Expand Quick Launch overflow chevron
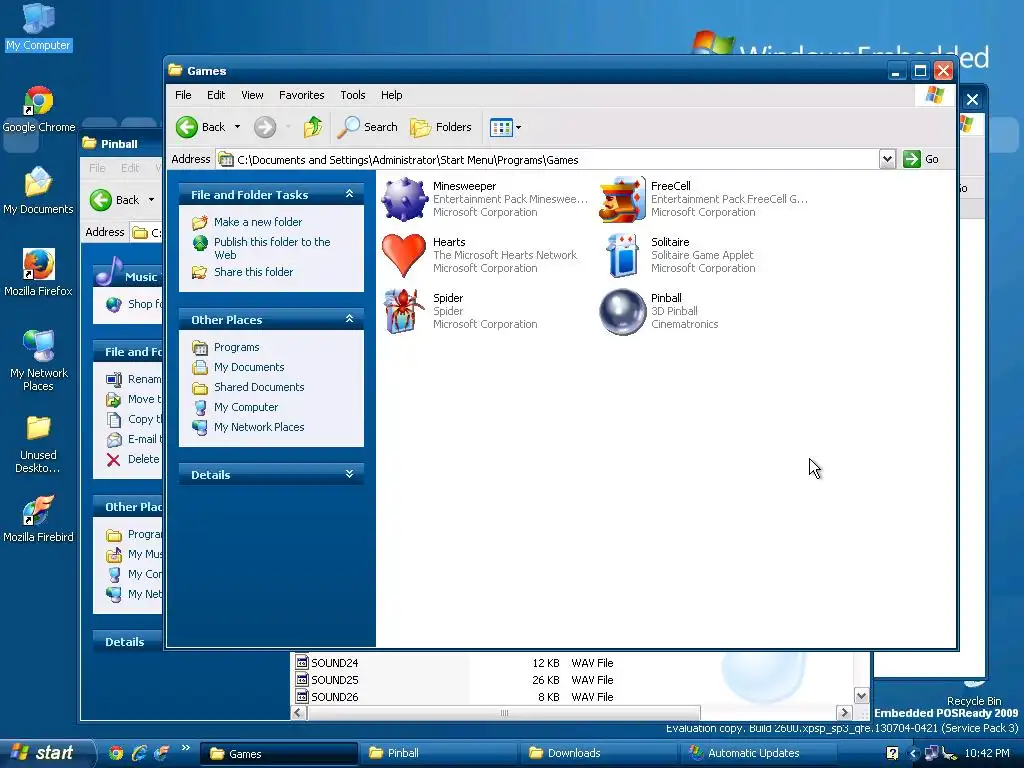The height and width of the screenshot is (768, 1024). coord(185,748)
